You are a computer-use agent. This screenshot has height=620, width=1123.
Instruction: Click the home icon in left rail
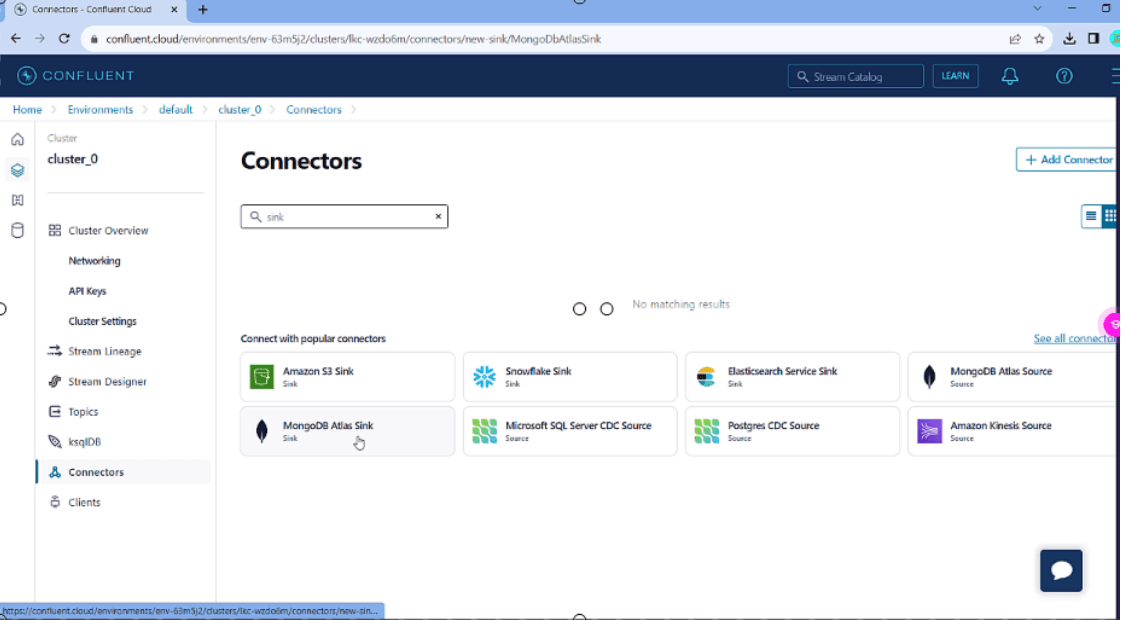point(17,140)
